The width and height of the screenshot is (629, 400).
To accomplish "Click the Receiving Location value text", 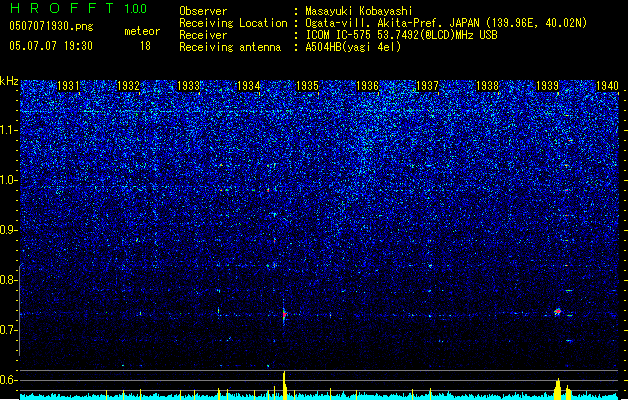I will coord(446,23).
